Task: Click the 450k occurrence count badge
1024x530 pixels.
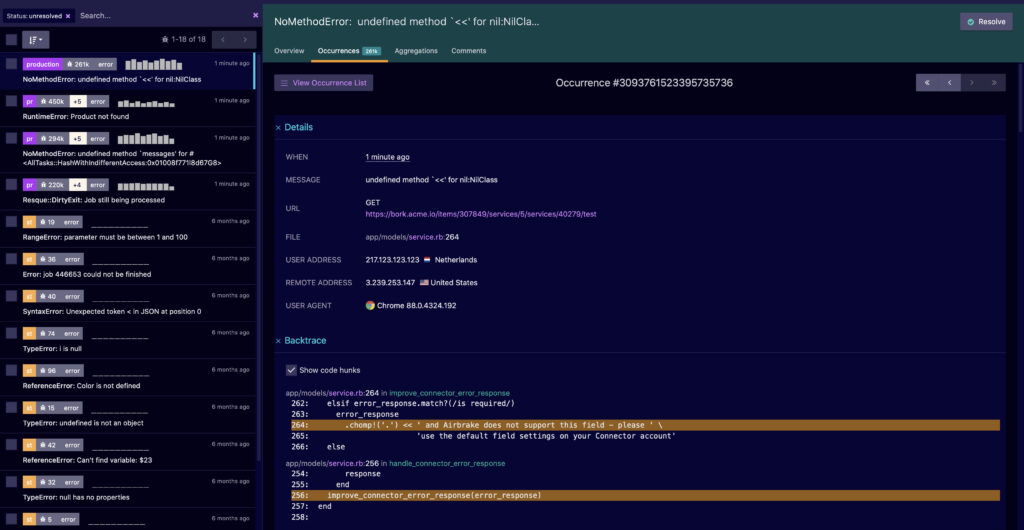Action: tap(52, 101)
